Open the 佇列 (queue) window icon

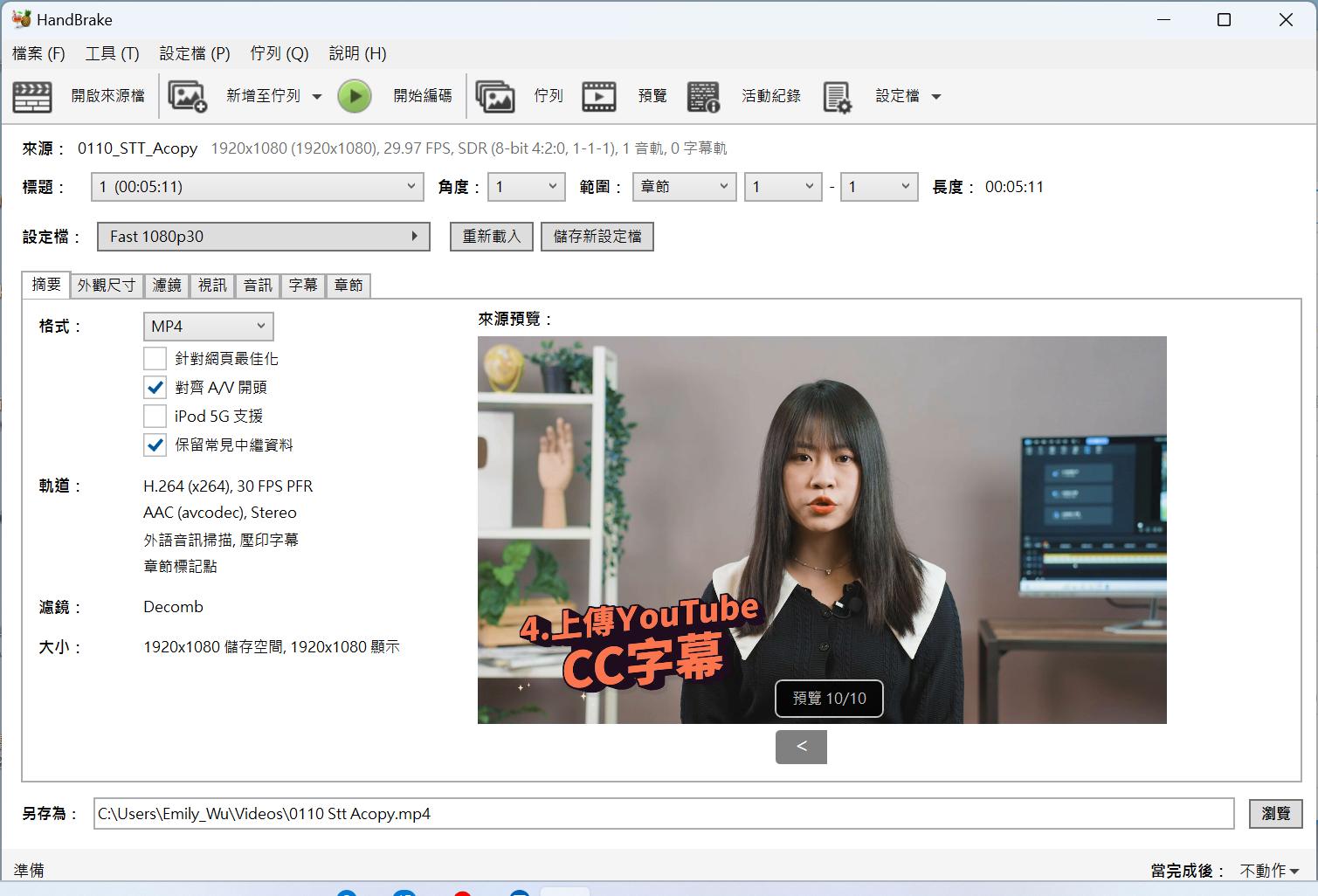coord(495,95)
